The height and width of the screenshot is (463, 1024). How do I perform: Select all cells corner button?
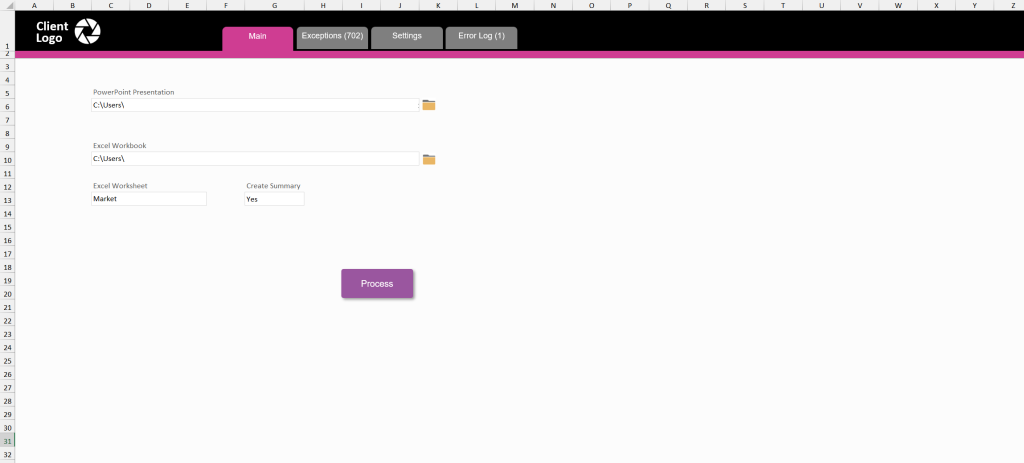pos(7,5)
